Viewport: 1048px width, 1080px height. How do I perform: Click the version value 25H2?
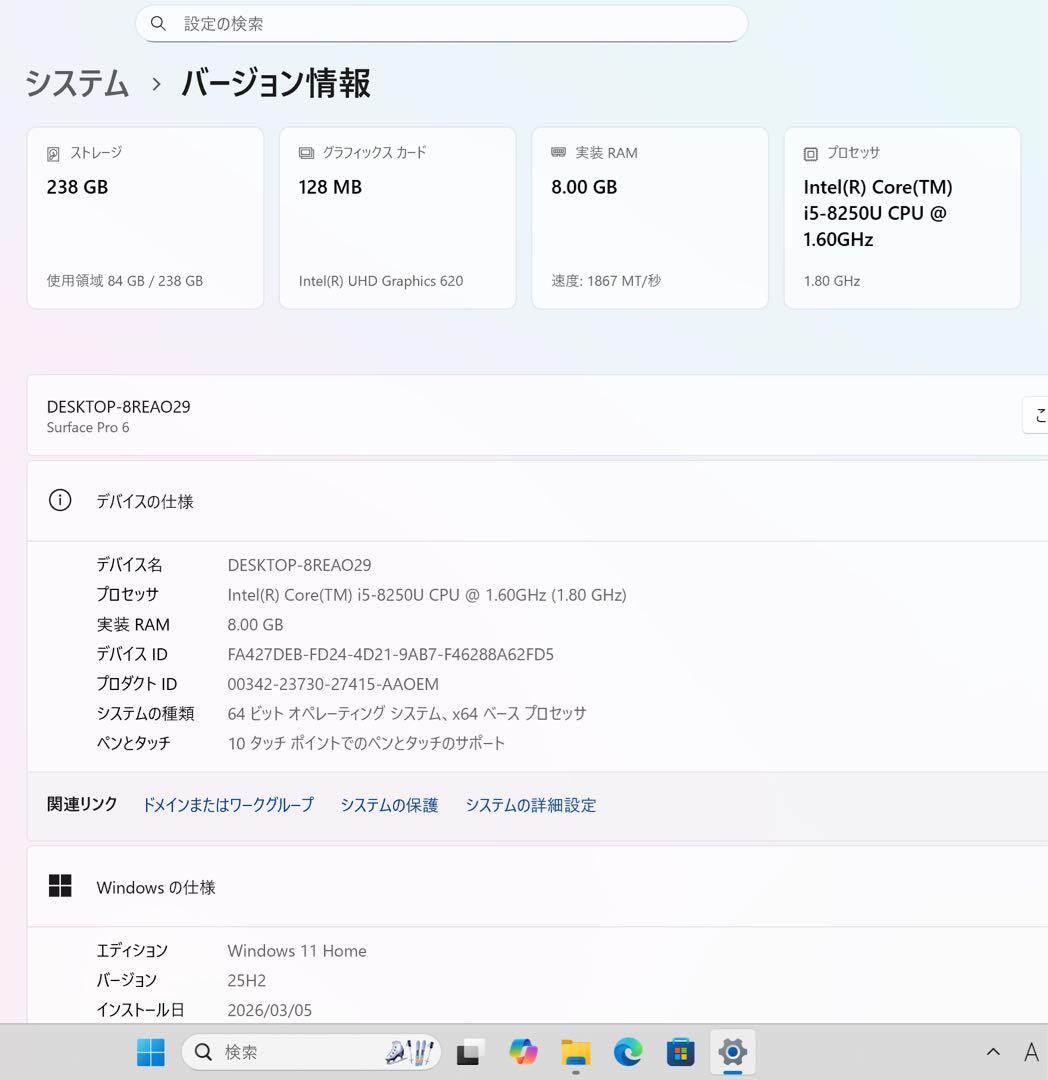click(x=247, y=981)
